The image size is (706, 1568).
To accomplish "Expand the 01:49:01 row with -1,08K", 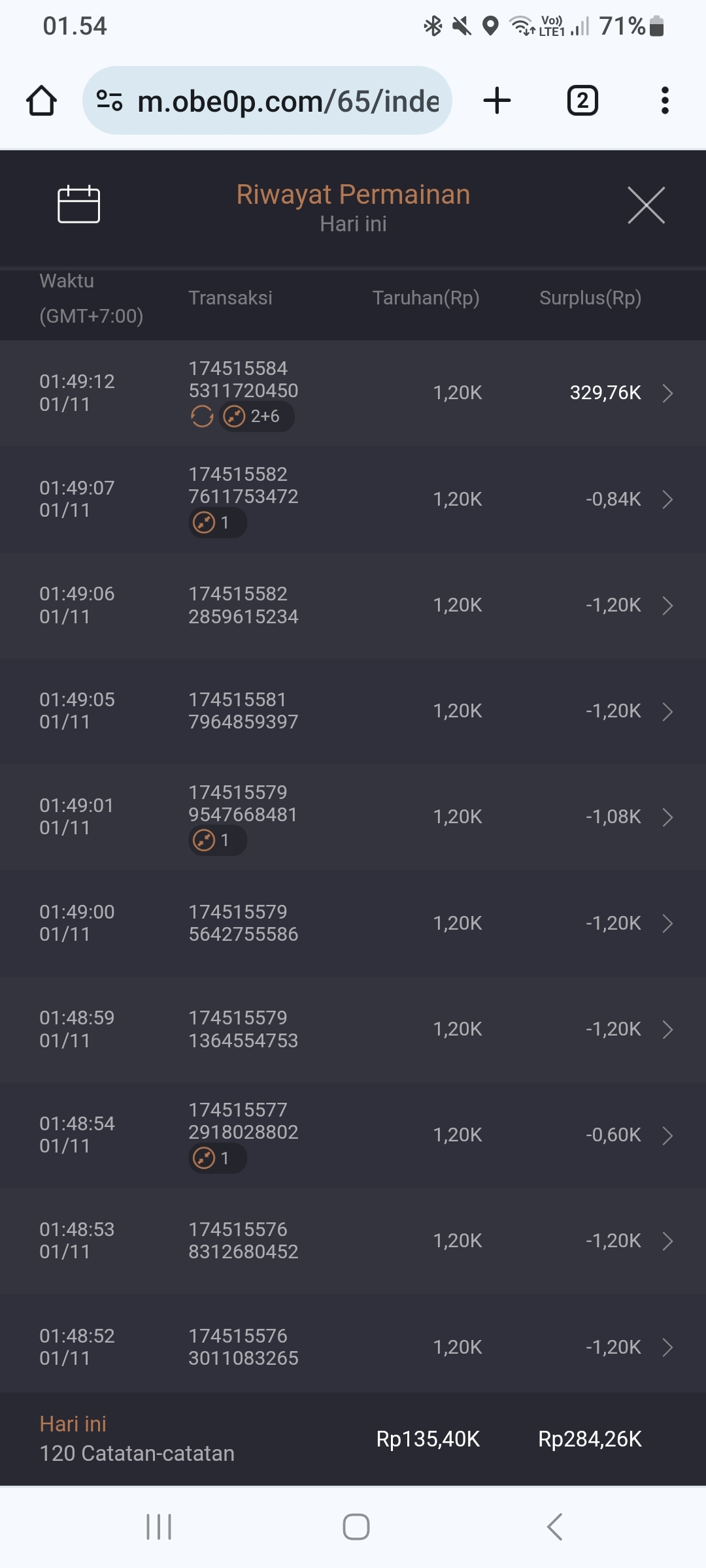I will (x=667, y=817).
